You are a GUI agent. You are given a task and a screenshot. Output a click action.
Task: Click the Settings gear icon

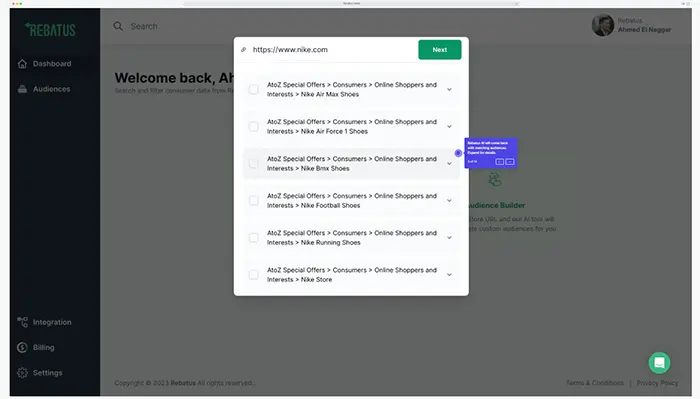point(22,373)
